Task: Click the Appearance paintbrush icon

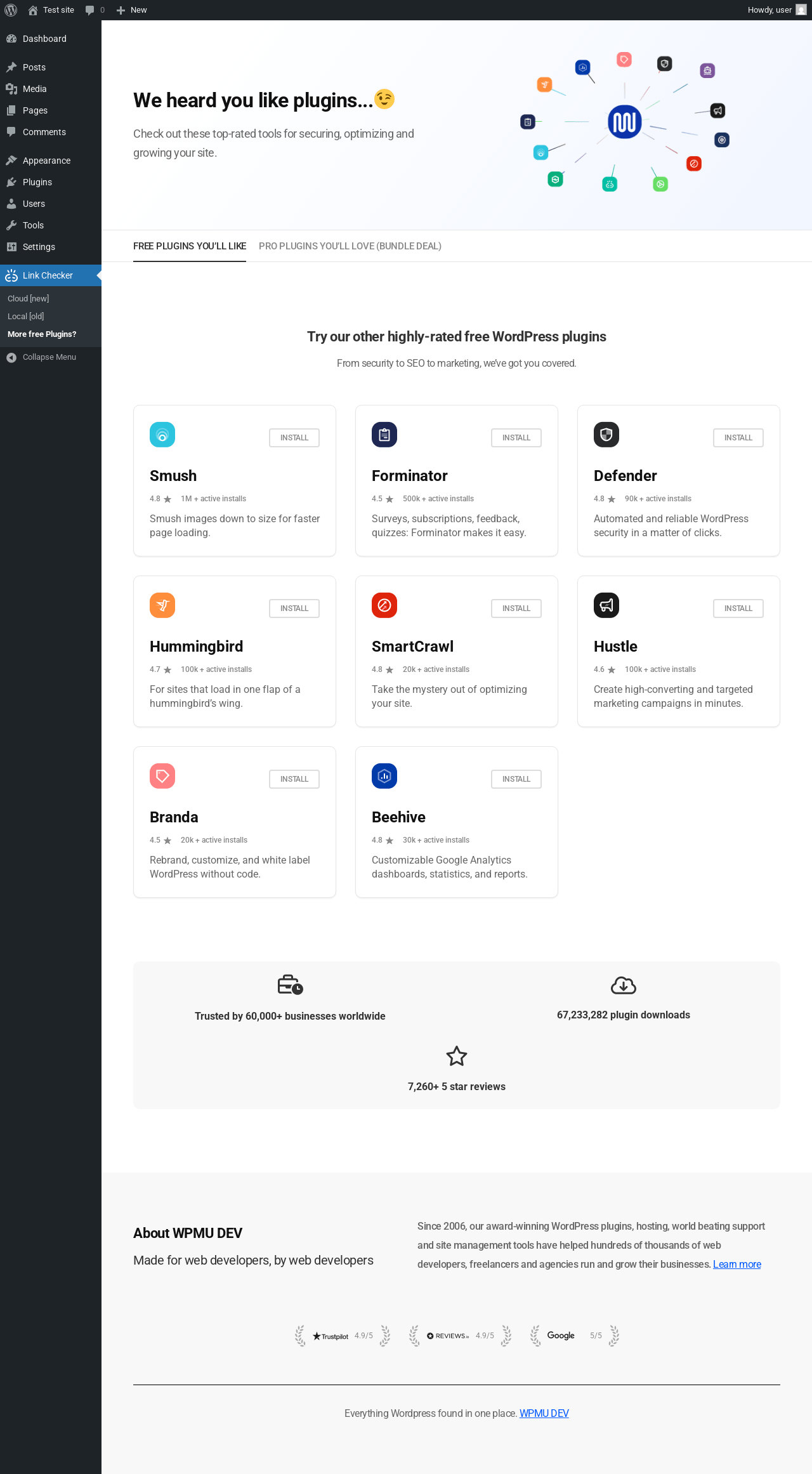Action: coord(11,161)
